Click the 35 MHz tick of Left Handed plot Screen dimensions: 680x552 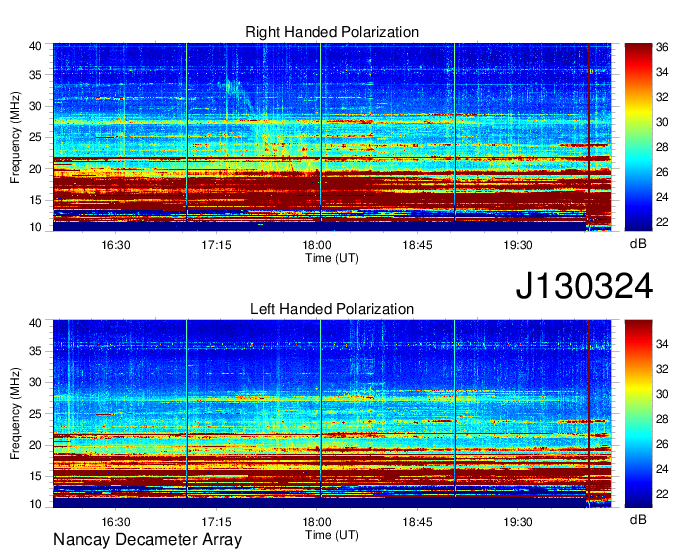pyautogui.click(x=35, y=351)
